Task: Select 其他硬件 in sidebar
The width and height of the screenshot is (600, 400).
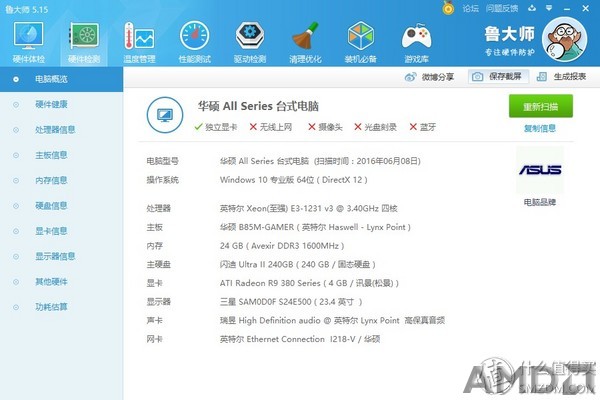Action: click(51, 282)
